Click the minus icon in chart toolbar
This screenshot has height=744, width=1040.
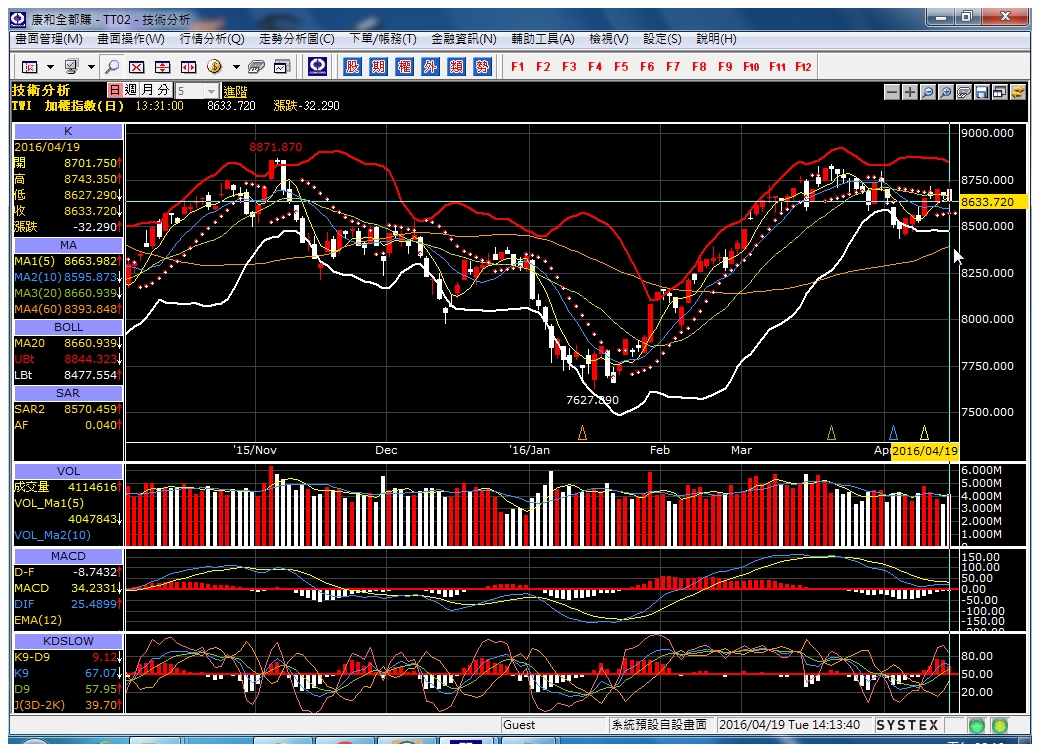coord(892,92)
